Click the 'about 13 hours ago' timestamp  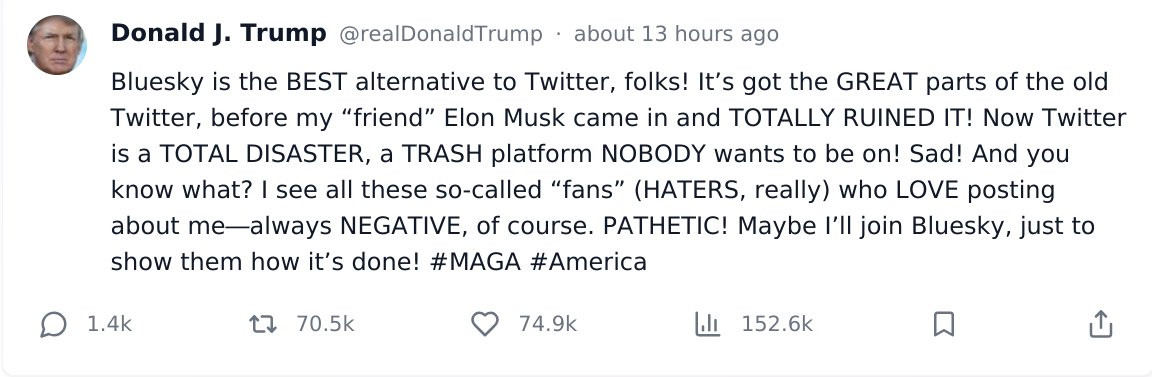click(676, 35)
